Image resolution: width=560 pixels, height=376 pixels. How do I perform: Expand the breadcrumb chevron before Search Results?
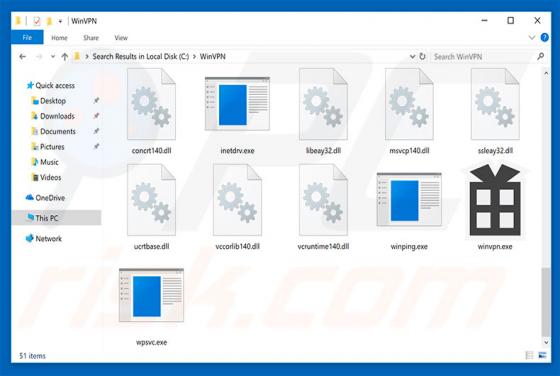[x=87, y=56]
